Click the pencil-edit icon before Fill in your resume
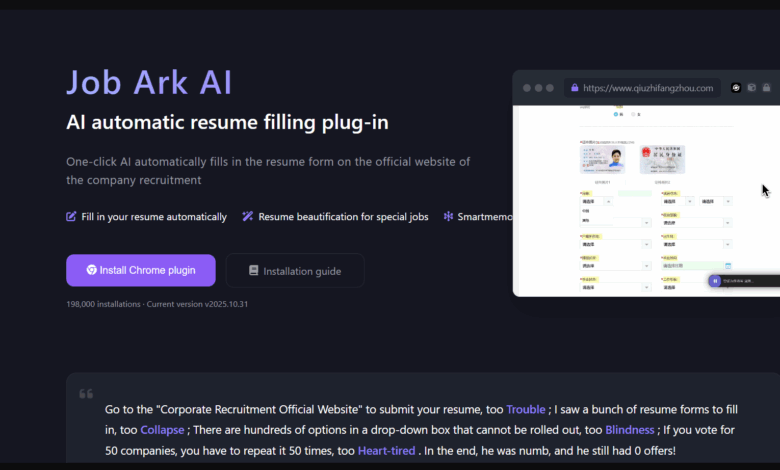The image size is (780, 470). (71, 216)
